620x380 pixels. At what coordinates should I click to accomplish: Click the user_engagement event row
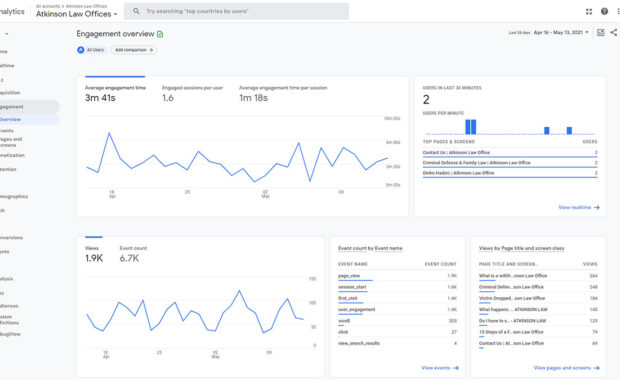[397, 310]
